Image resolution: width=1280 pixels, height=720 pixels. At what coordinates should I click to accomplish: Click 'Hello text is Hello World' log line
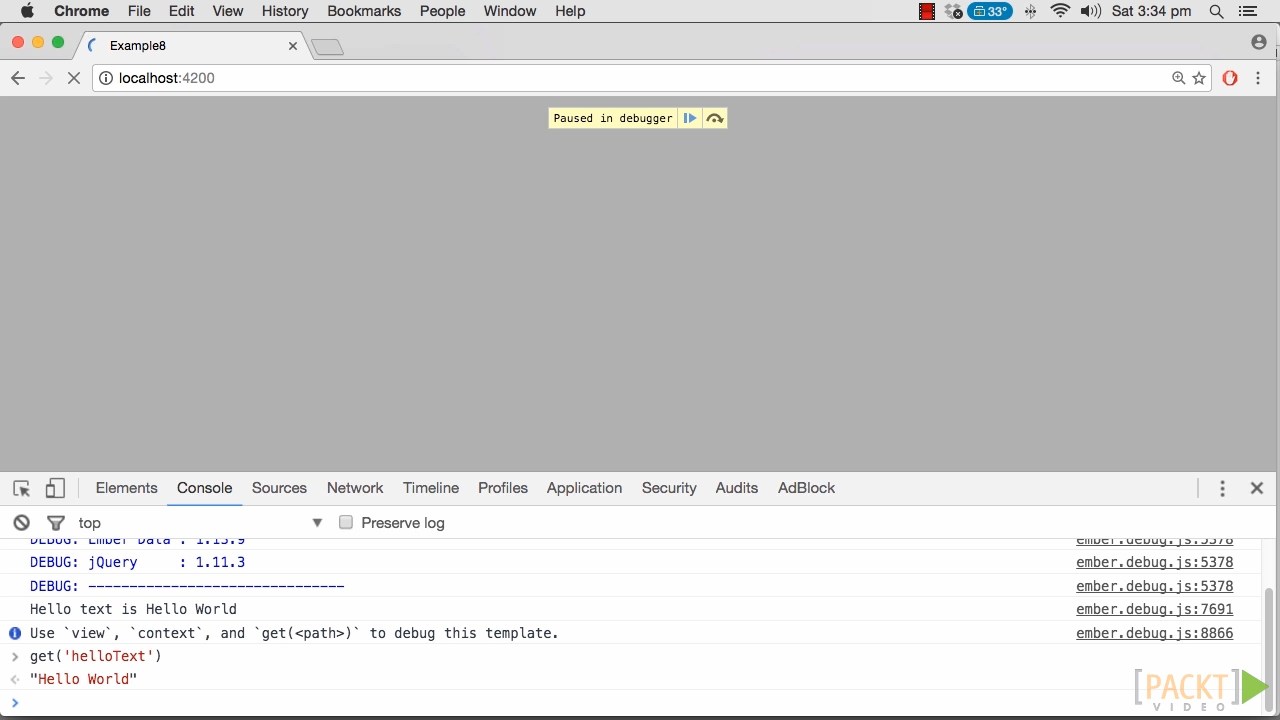tap(133, 609)
